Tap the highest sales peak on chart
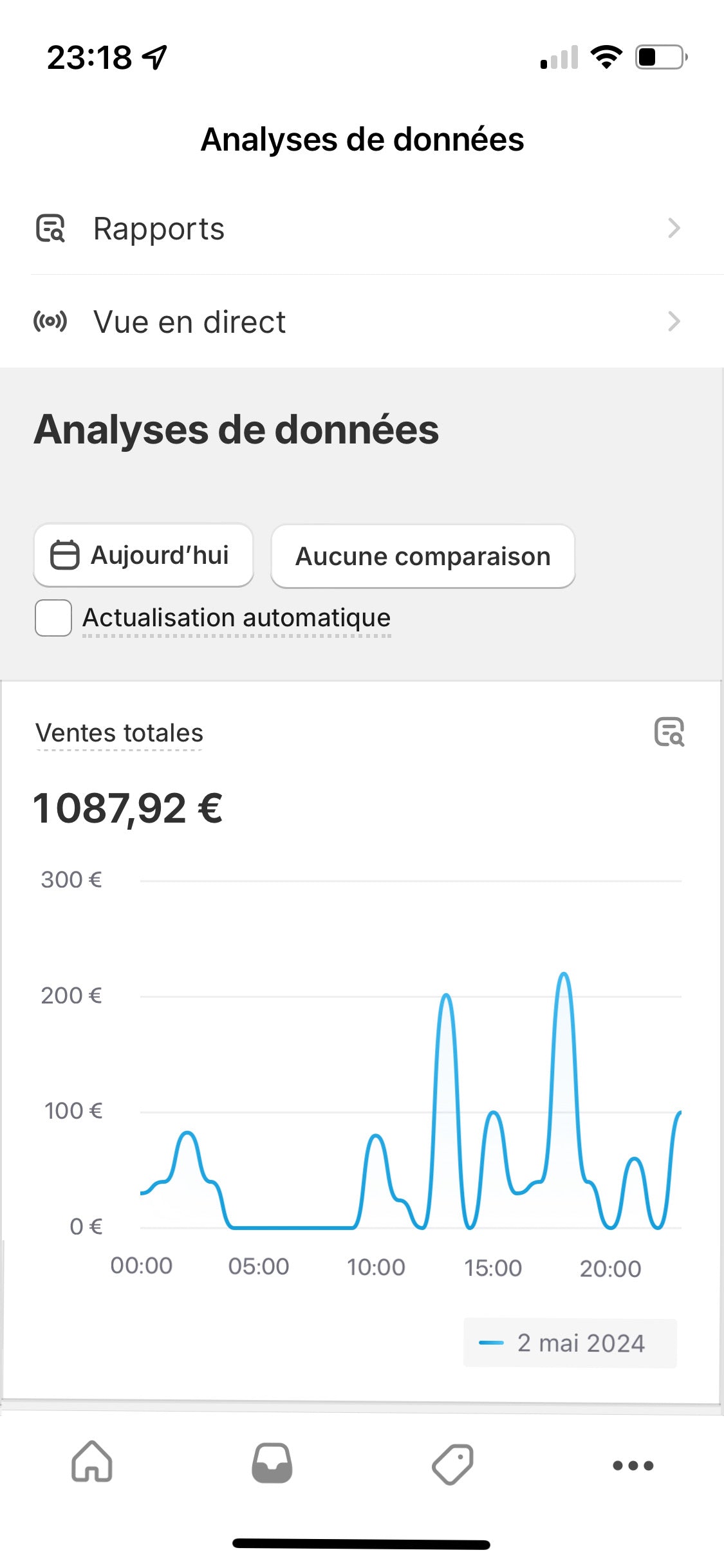The height and width of the screenshot is (1568, 724). click(x=564, y=975)
